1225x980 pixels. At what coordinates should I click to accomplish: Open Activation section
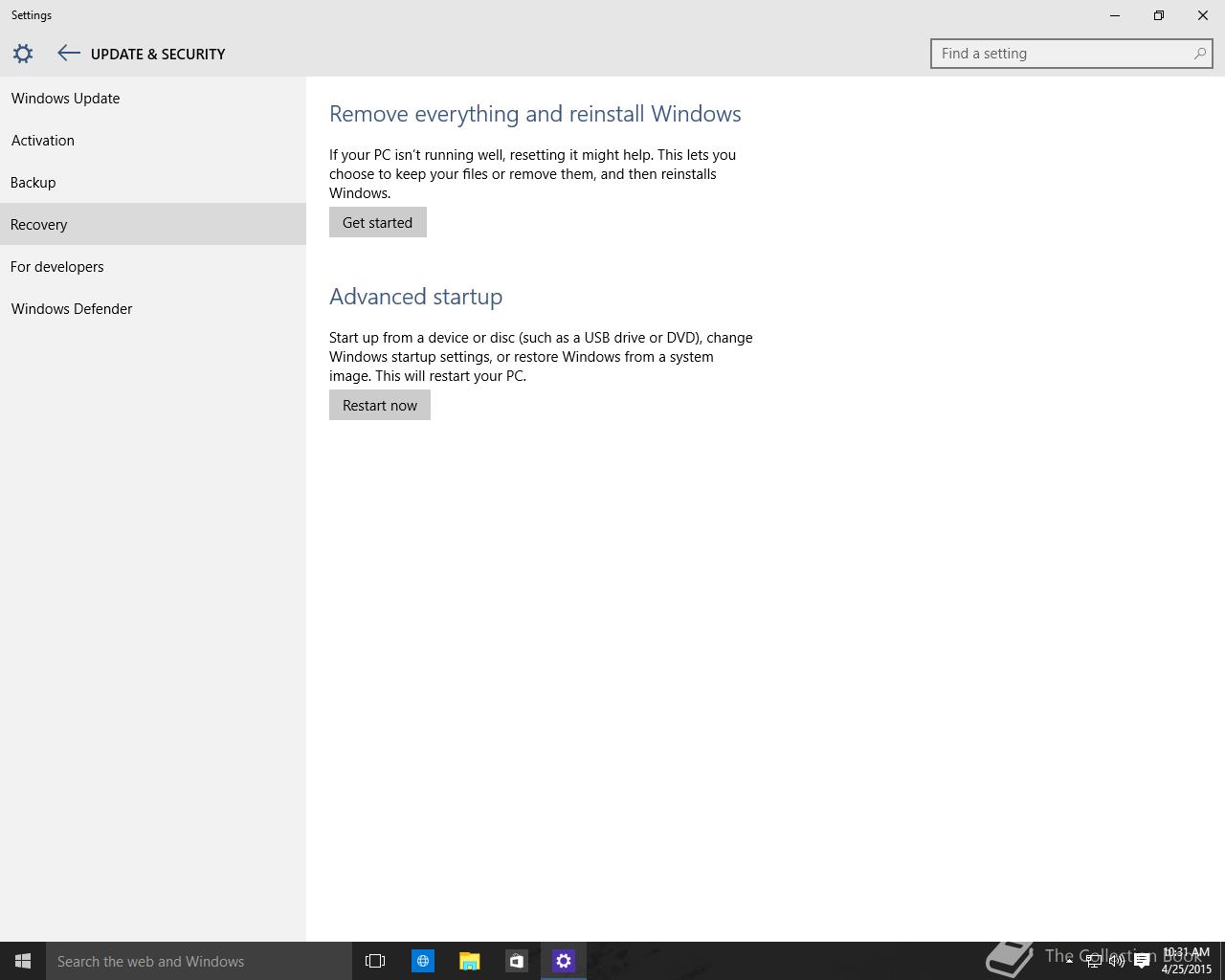coord(153,141)
